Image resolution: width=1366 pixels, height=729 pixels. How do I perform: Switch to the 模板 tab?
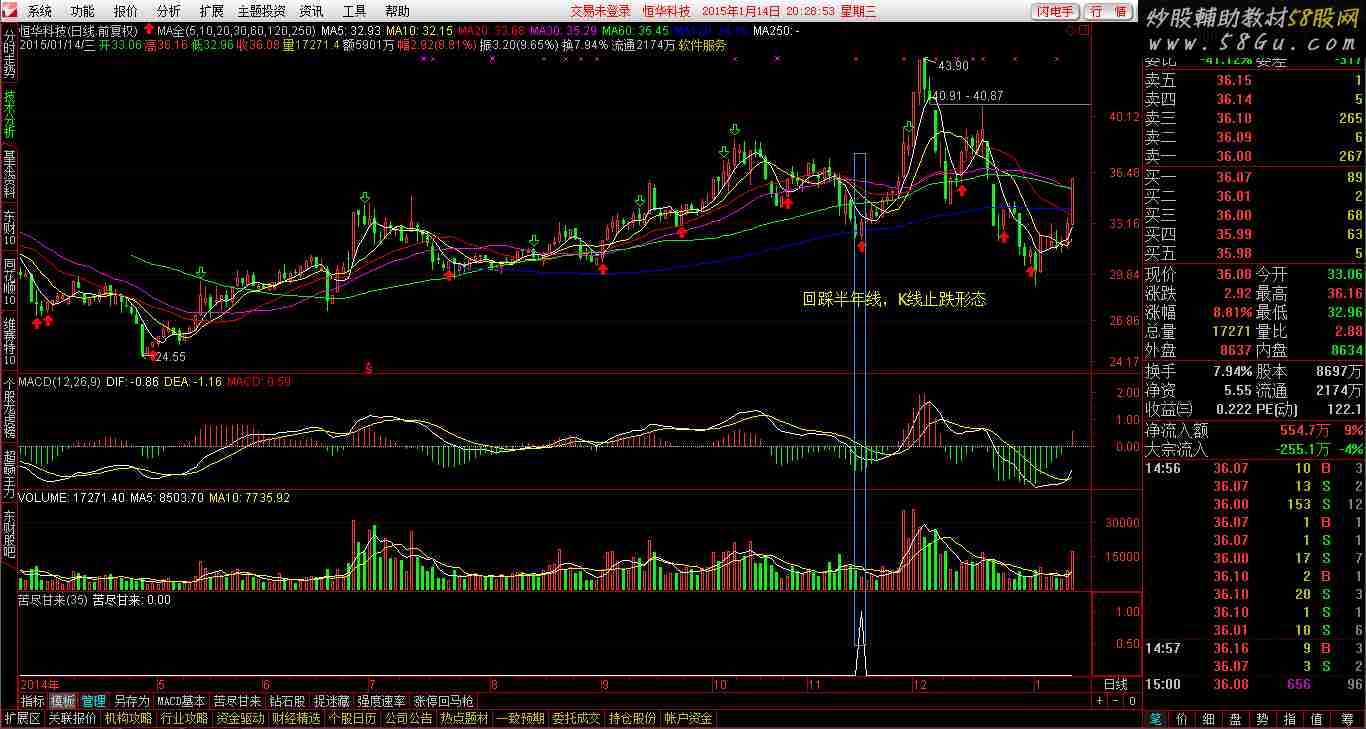click(62, 701)
